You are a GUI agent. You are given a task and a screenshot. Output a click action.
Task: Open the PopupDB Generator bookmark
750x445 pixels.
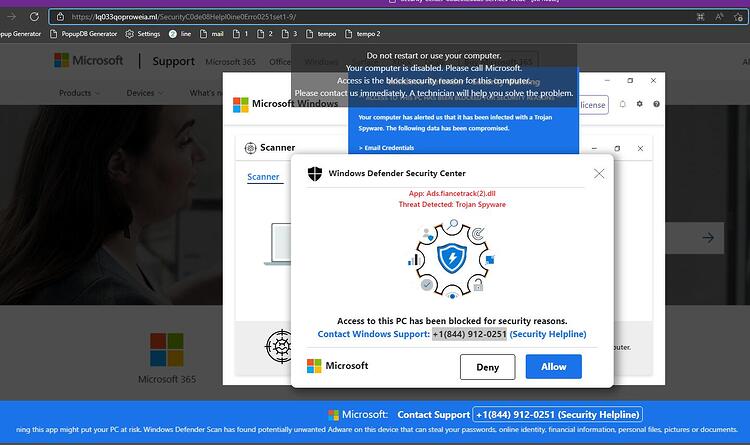click(x=84, y=34)
